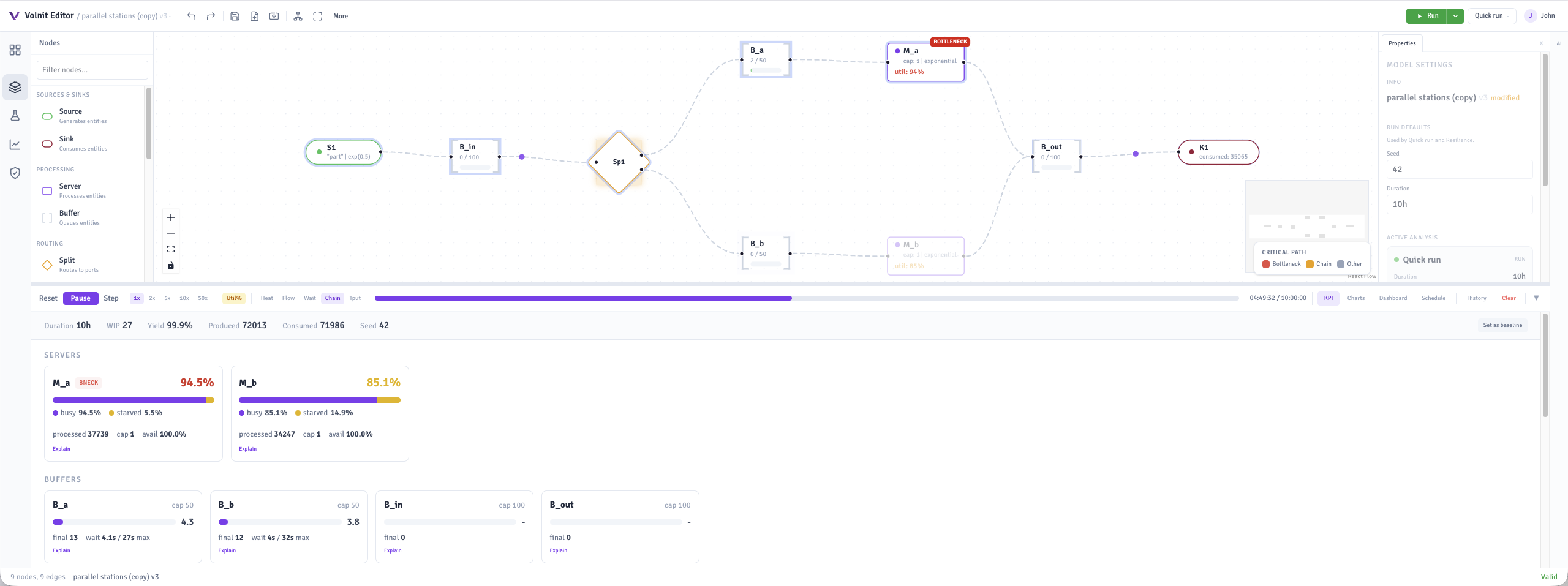Select the Buffer node palette item
Image resolution: width=1568 pixels, height=586 pixels.
click(90, 217)
